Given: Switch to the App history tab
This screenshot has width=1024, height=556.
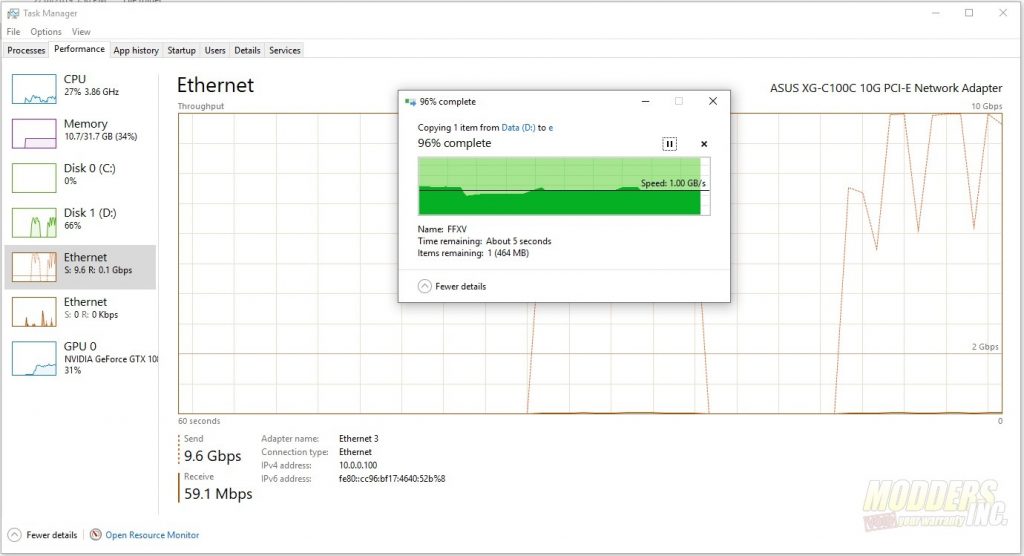Looking at the screenshot, I should (136, 50).
